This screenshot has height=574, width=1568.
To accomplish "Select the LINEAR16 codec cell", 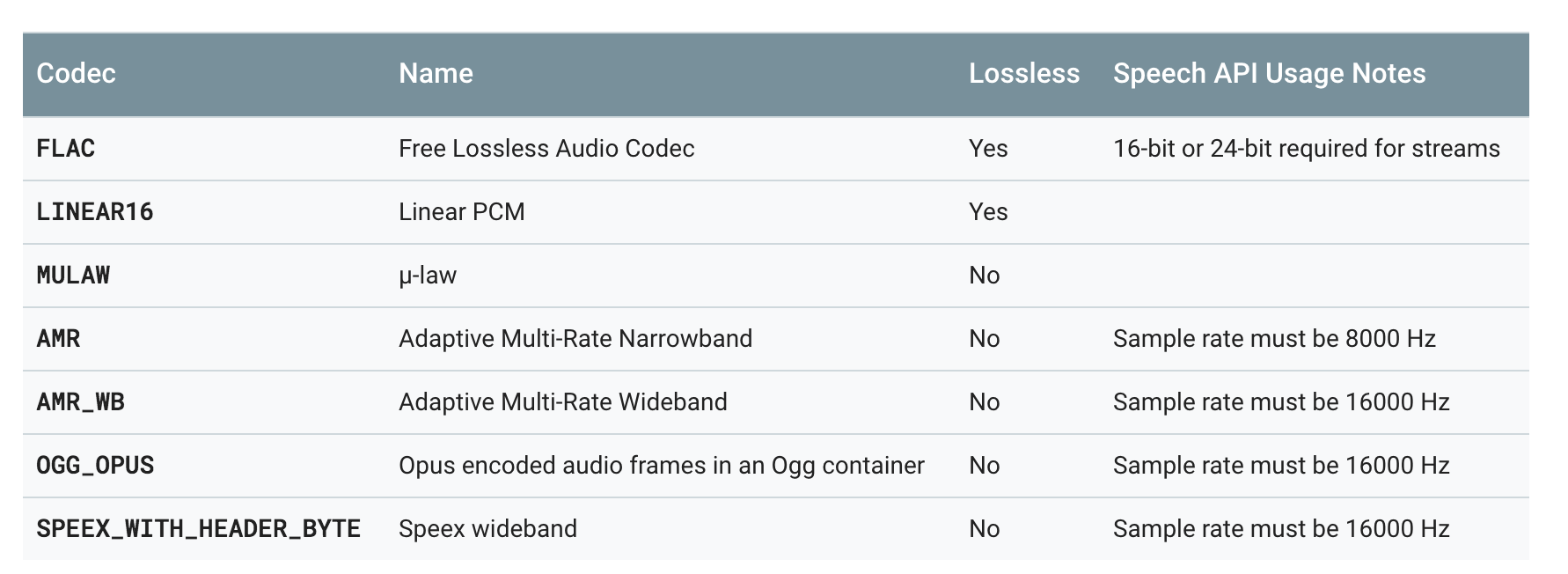I will (x=95, y=211).
